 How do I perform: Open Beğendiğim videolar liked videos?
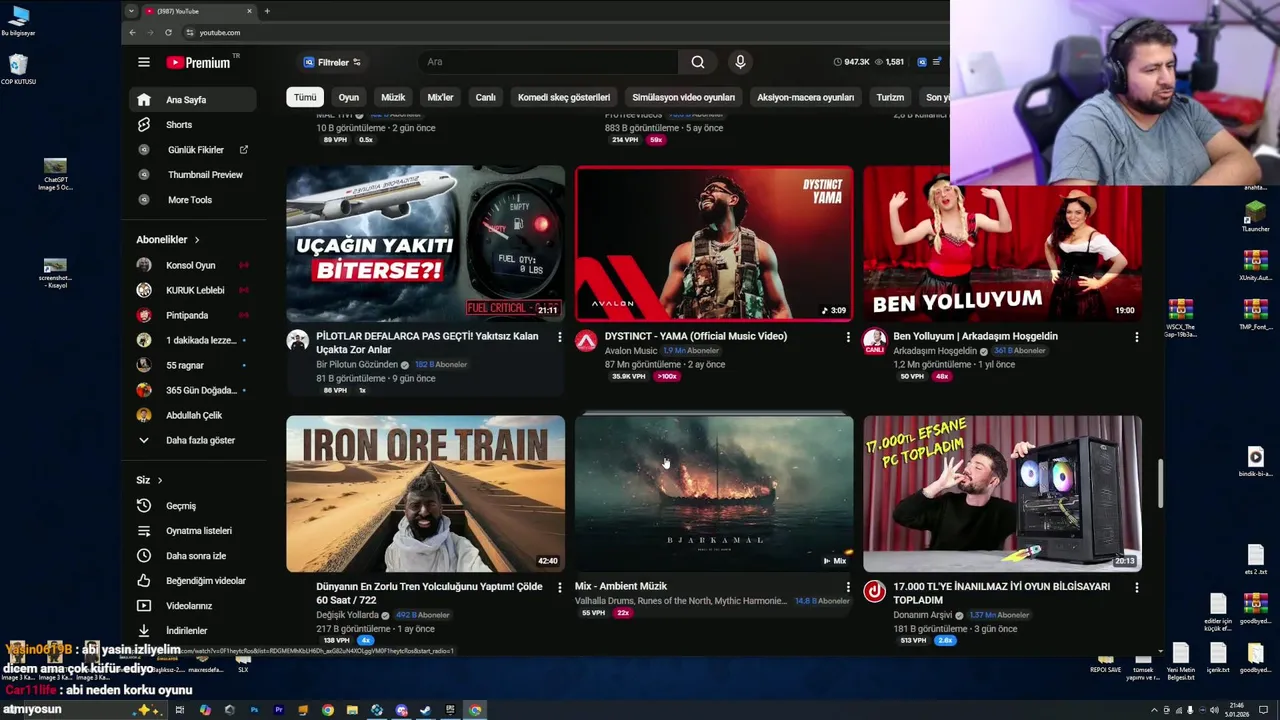click(x=193, y=581)
